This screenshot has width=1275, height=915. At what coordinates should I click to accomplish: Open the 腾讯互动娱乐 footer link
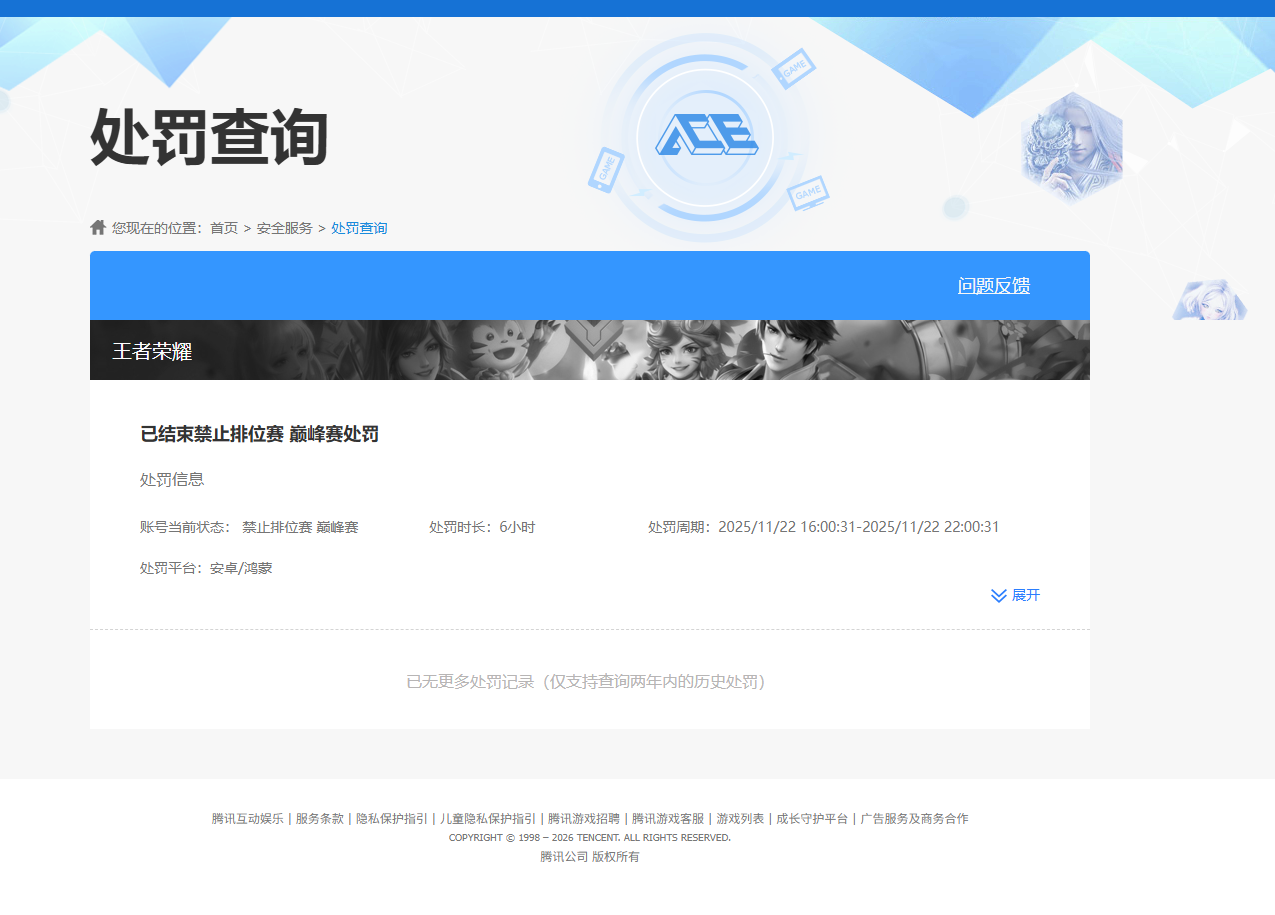(x=247, y=818)
